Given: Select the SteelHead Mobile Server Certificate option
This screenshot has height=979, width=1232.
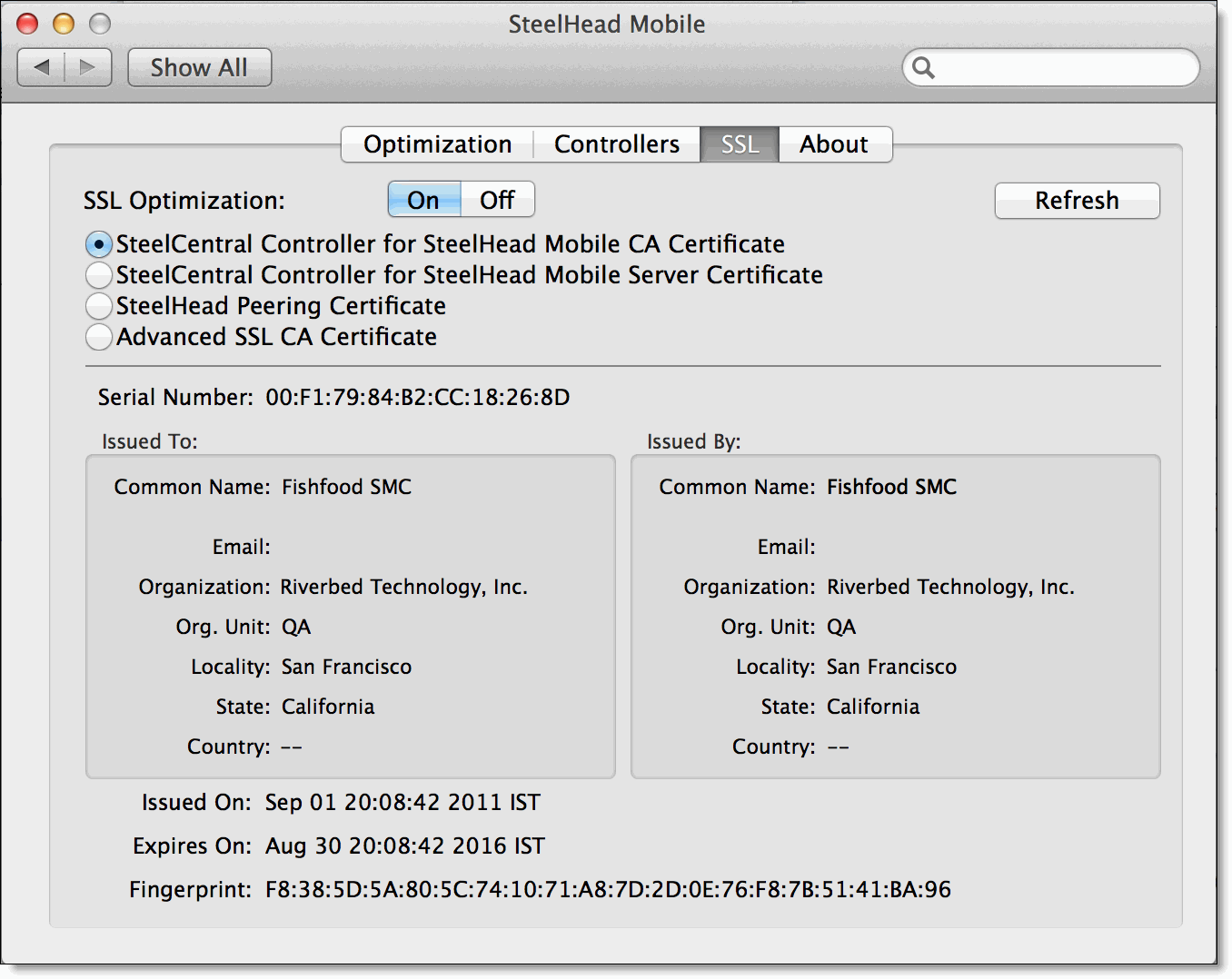Looking at the screenshot, I should [99, 275].
